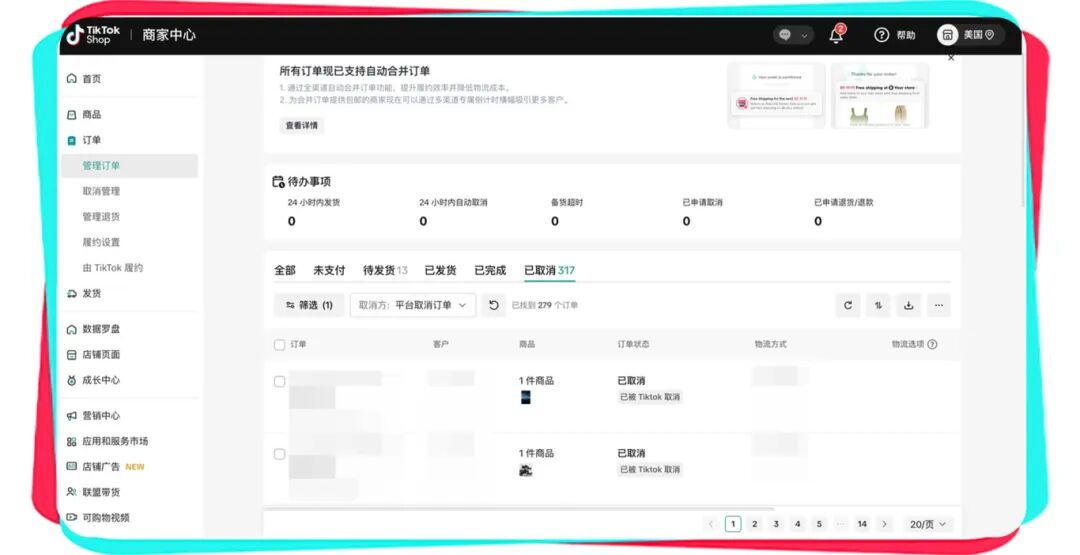1080x555 pixels.
Task: Click the sort orders icon
Action: (x=878, y=305)
